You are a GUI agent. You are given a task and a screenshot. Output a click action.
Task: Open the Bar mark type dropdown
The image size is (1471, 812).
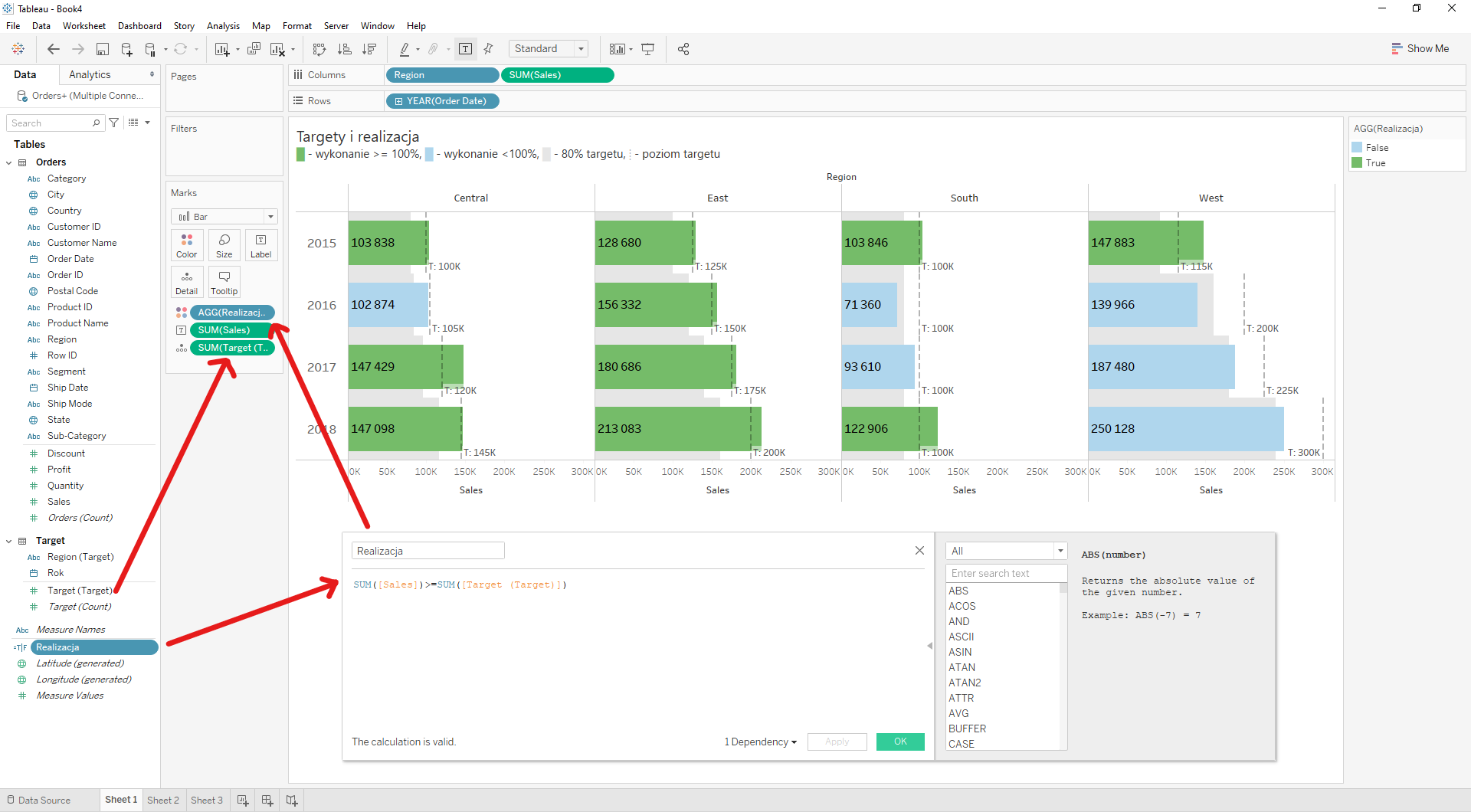[224, 217]
